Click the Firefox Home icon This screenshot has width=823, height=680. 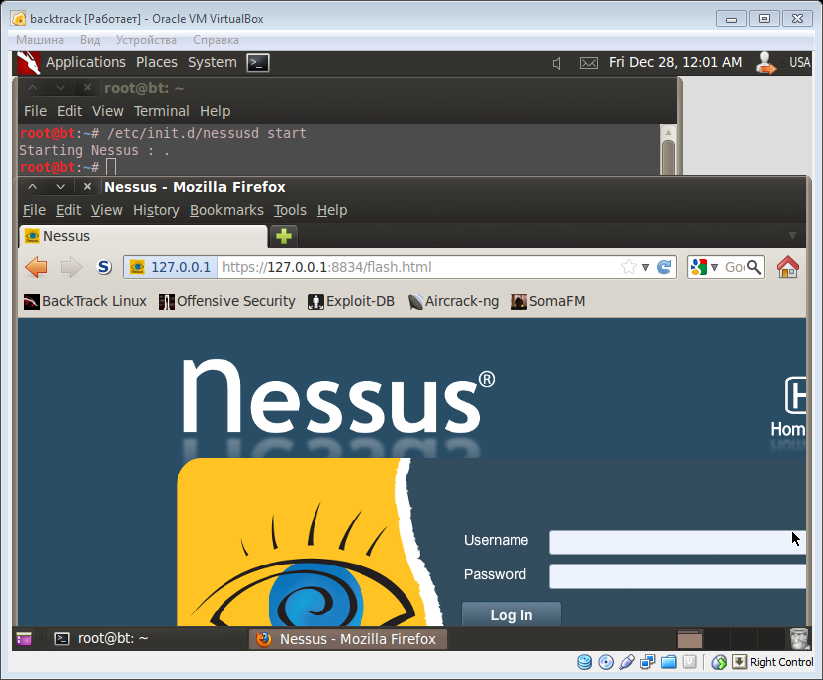pos(788,267)
